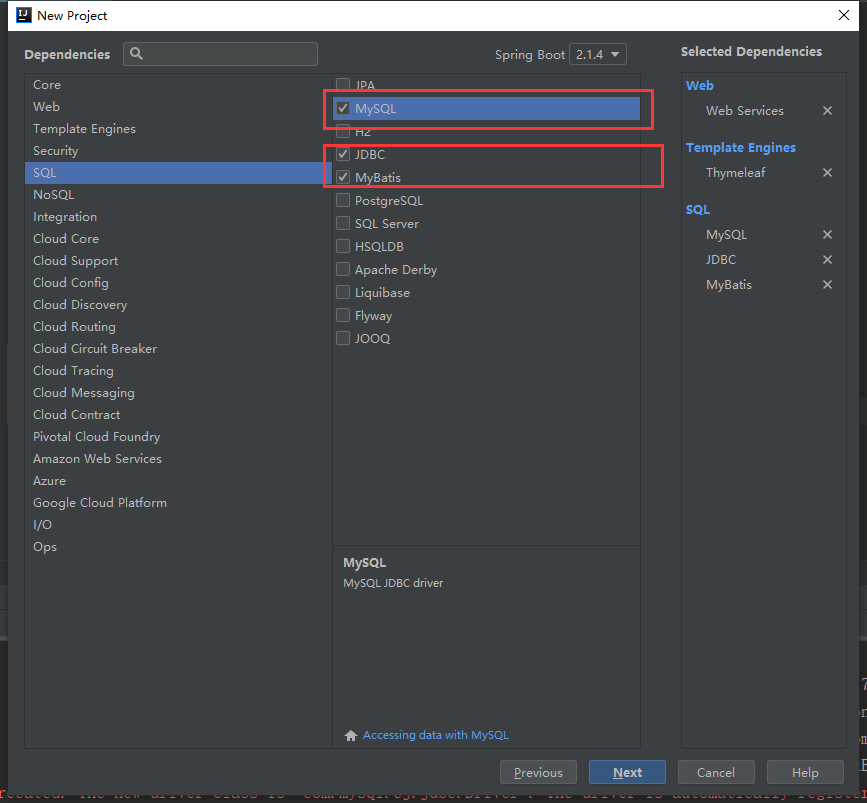Remove Thymeleaf from selected dependencies

[827, 173]
